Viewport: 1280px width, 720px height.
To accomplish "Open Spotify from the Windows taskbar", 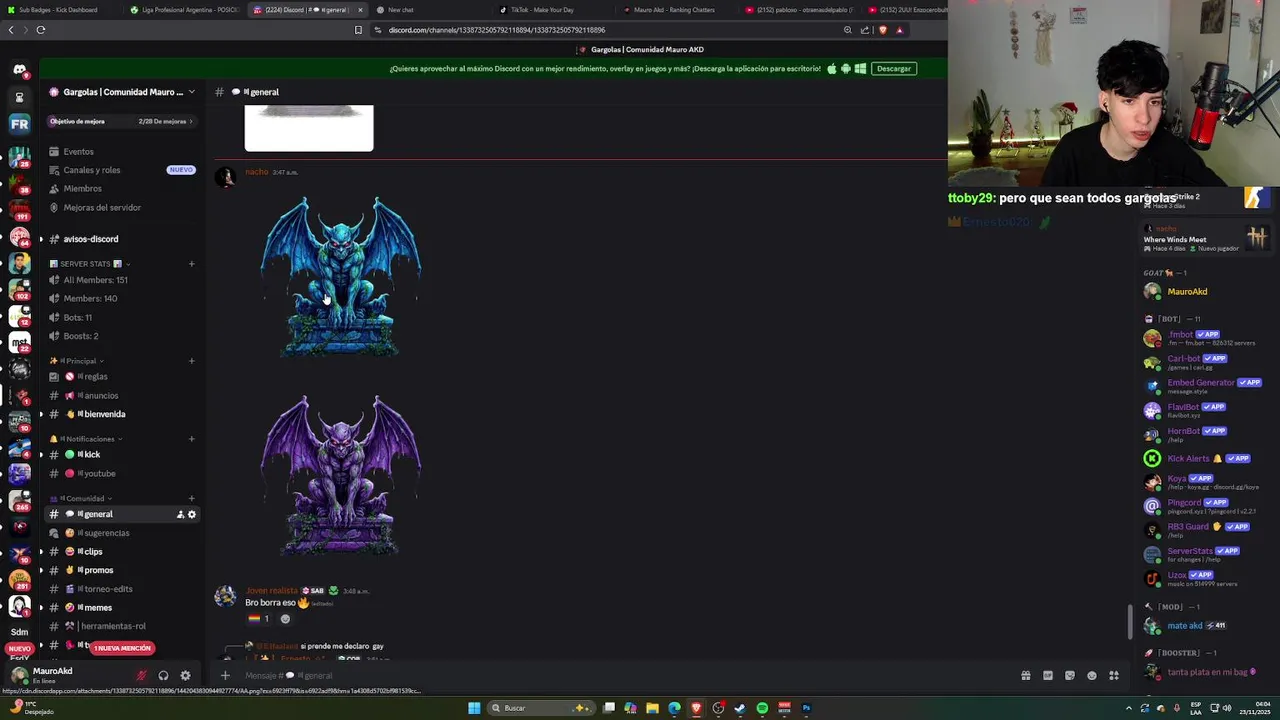I will pos(762,708).
